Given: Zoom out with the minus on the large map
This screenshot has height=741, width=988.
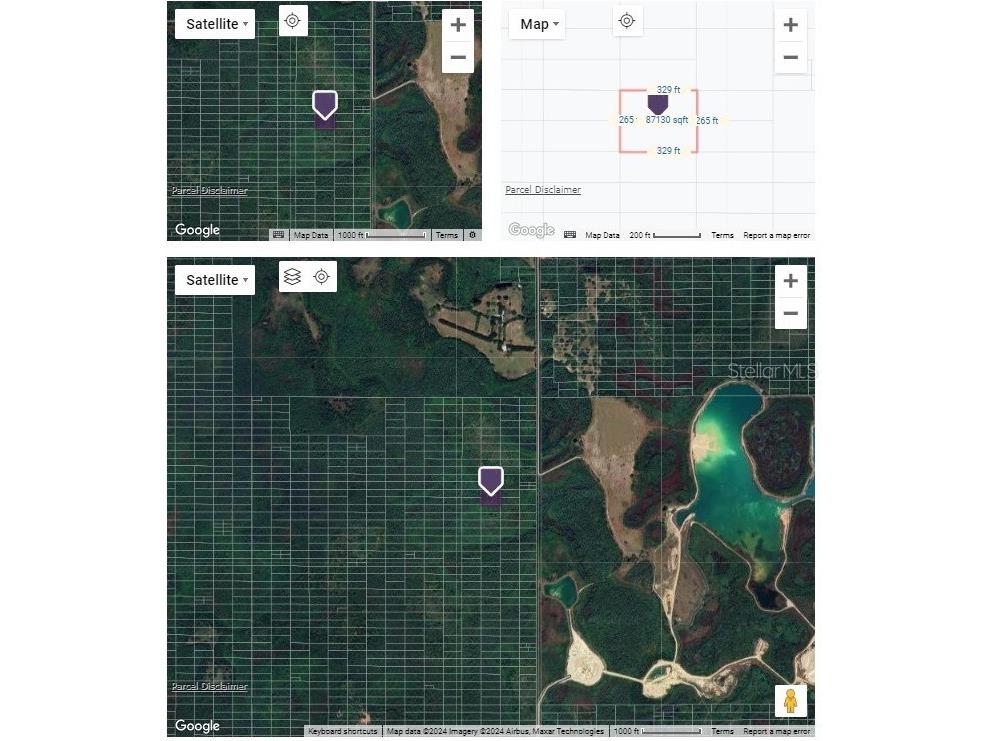Looking at the screenshot, I should pyautogui.click(x=790, y=313).
